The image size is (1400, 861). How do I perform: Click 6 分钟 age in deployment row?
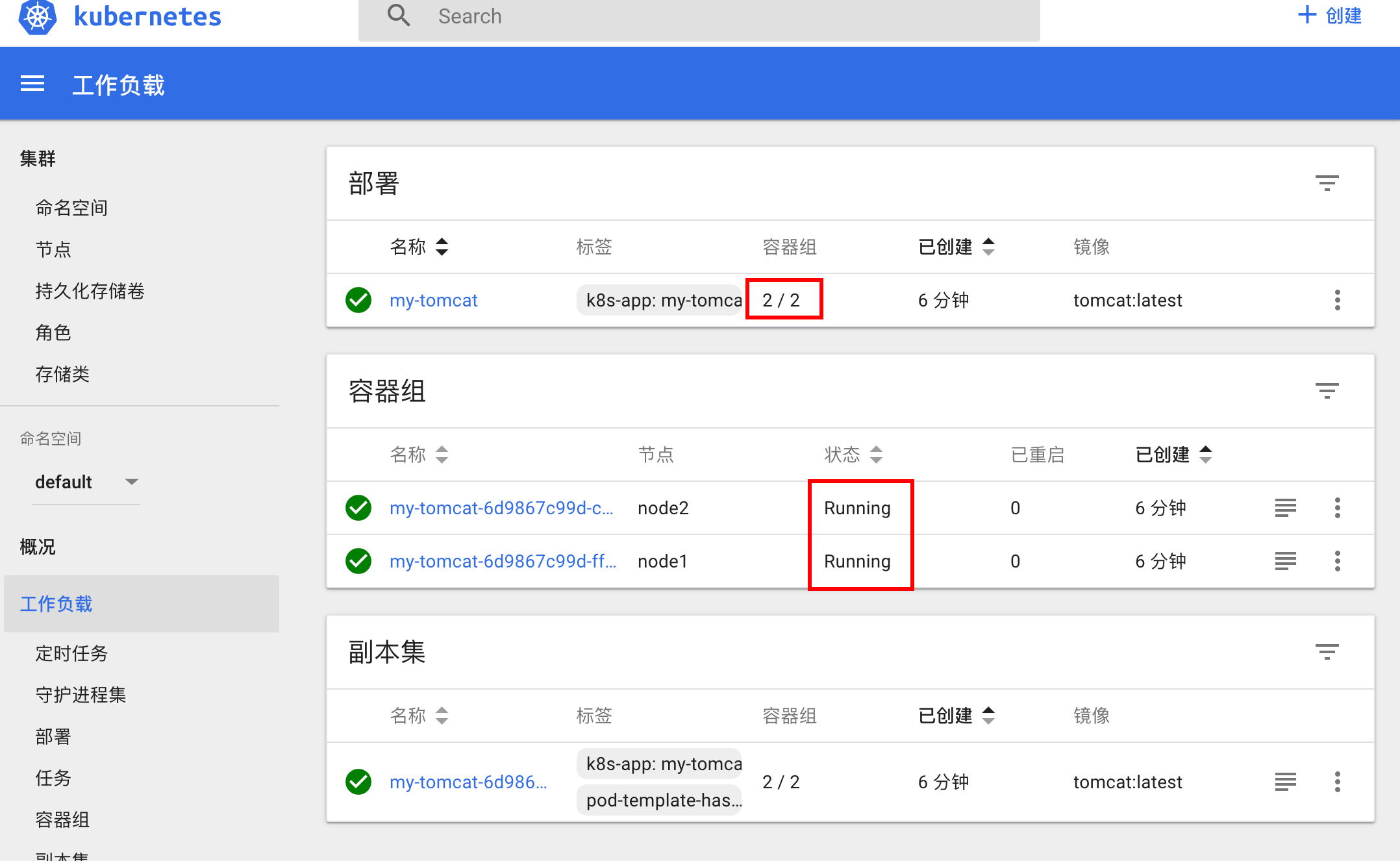click(943, 300)
